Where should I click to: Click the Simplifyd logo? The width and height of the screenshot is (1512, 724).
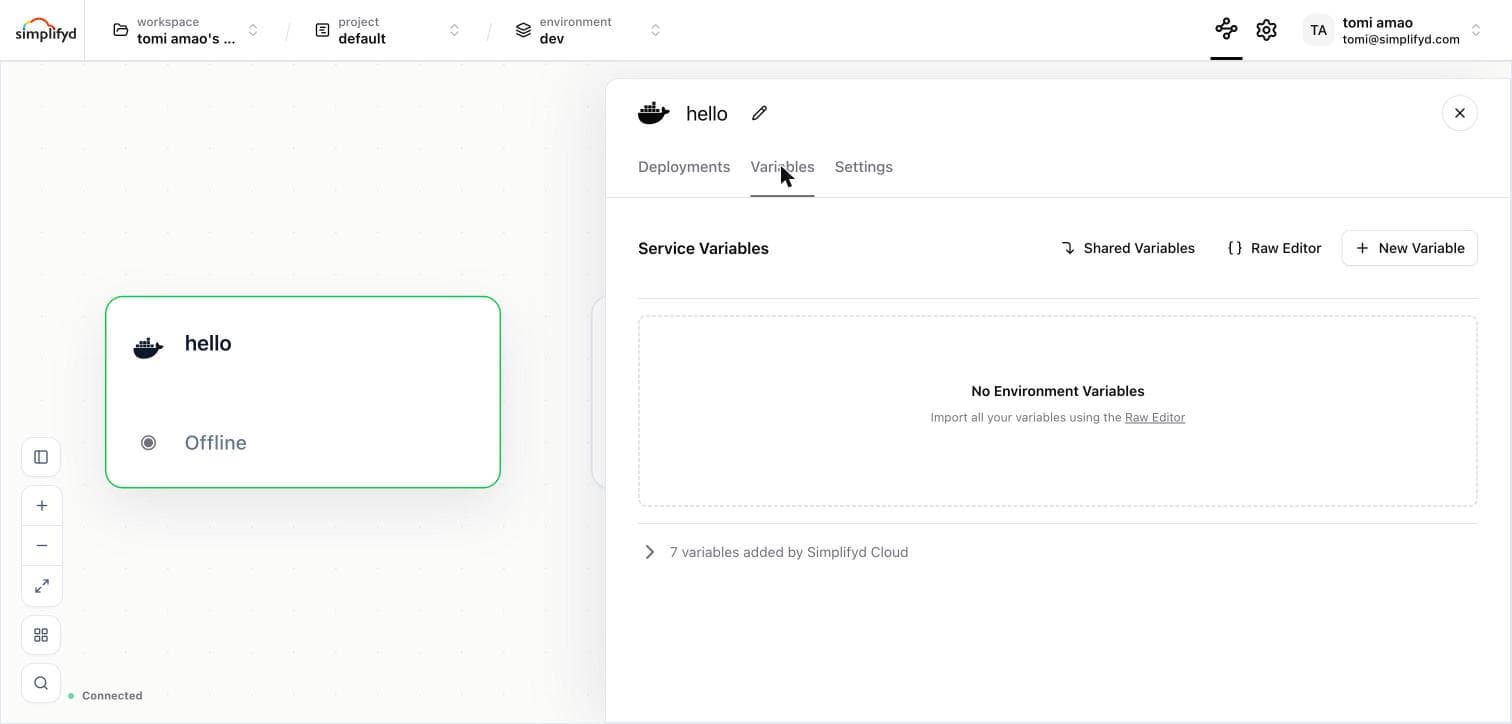(x=45, y=30)
